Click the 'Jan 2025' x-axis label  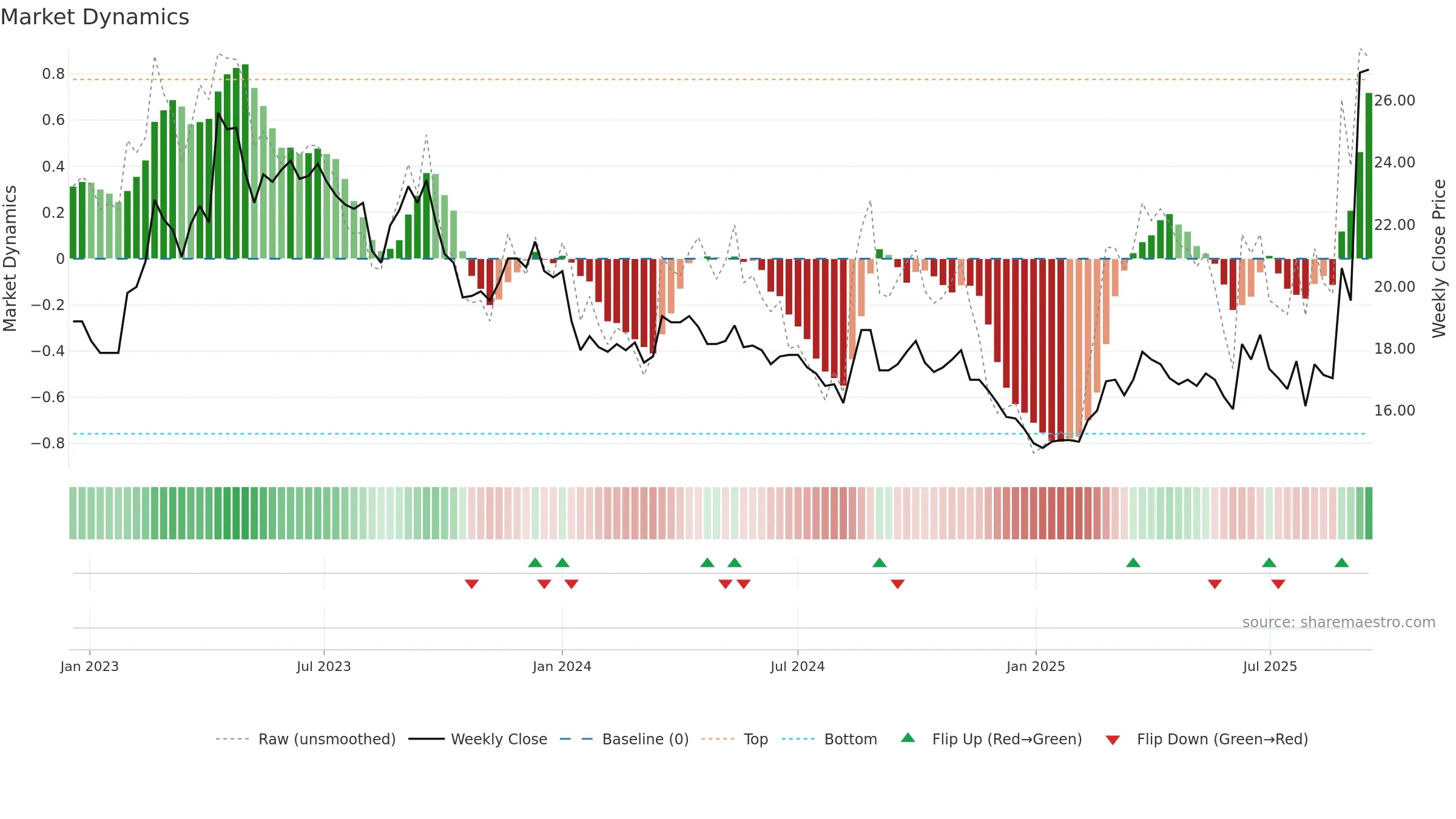click(1036, 666)
